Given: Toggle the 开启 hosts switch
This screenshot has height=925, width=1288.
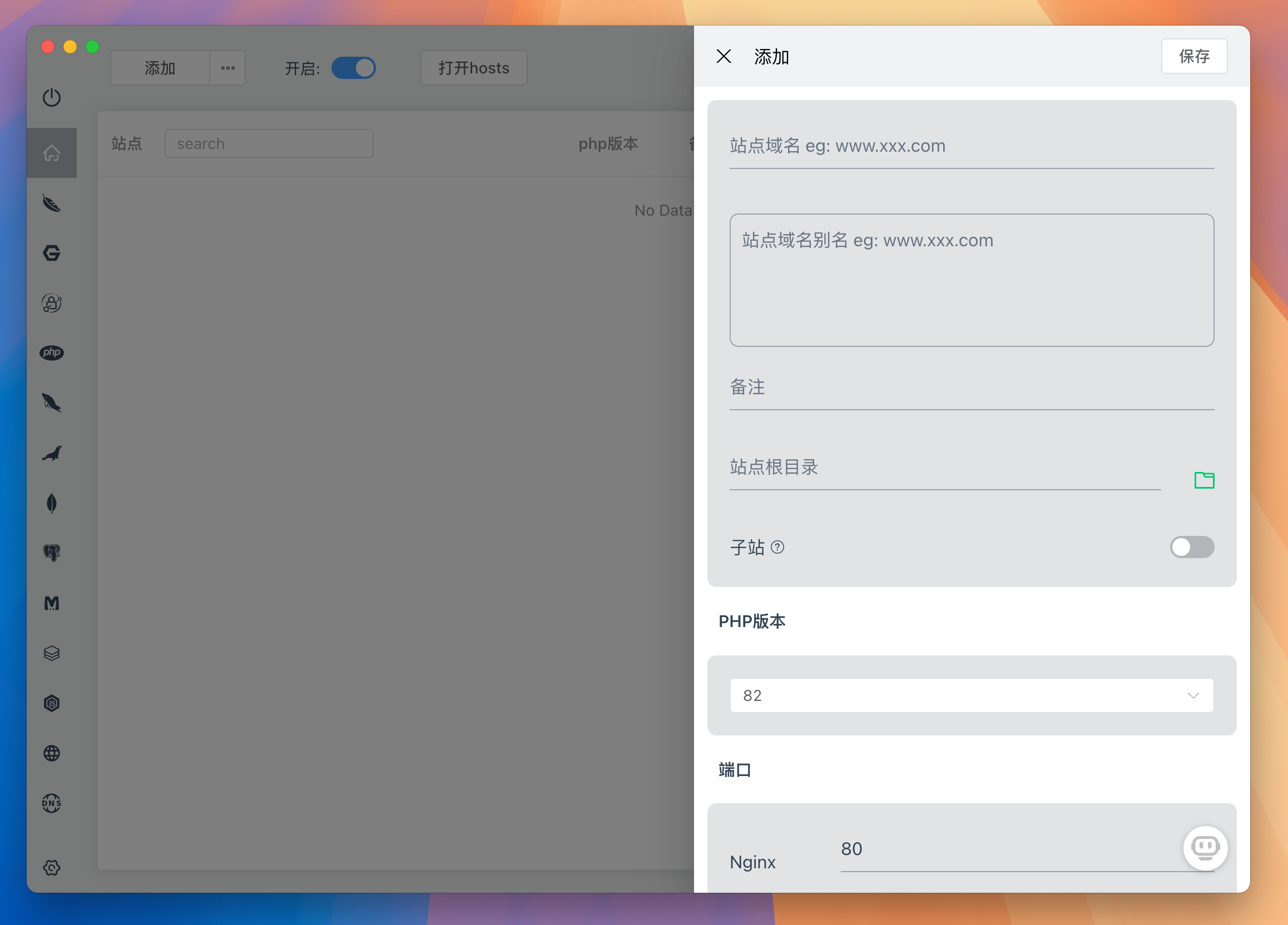Looking at the screenshot, I should pos(353,68).
